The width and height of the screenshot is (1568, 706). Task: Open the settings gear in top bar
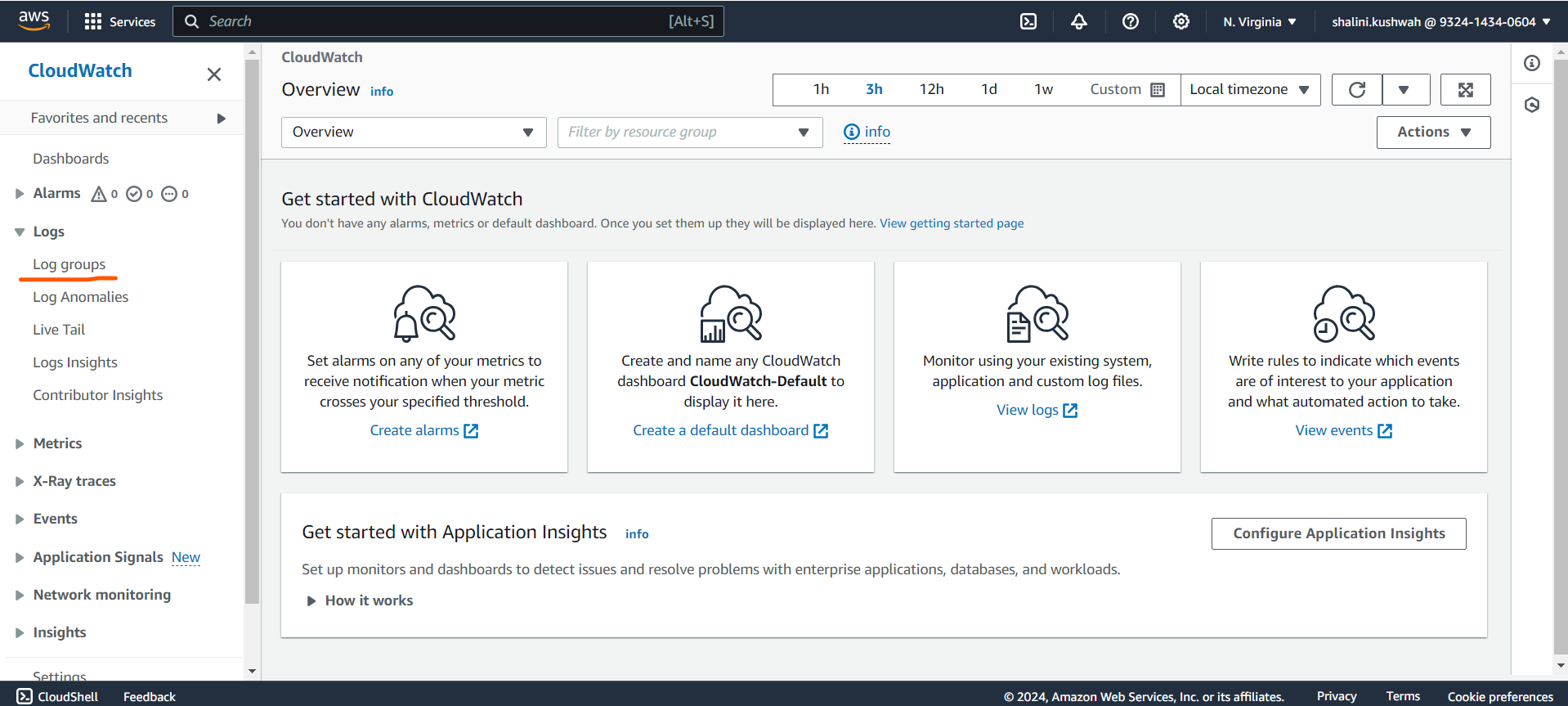(x=1181, y=21)
